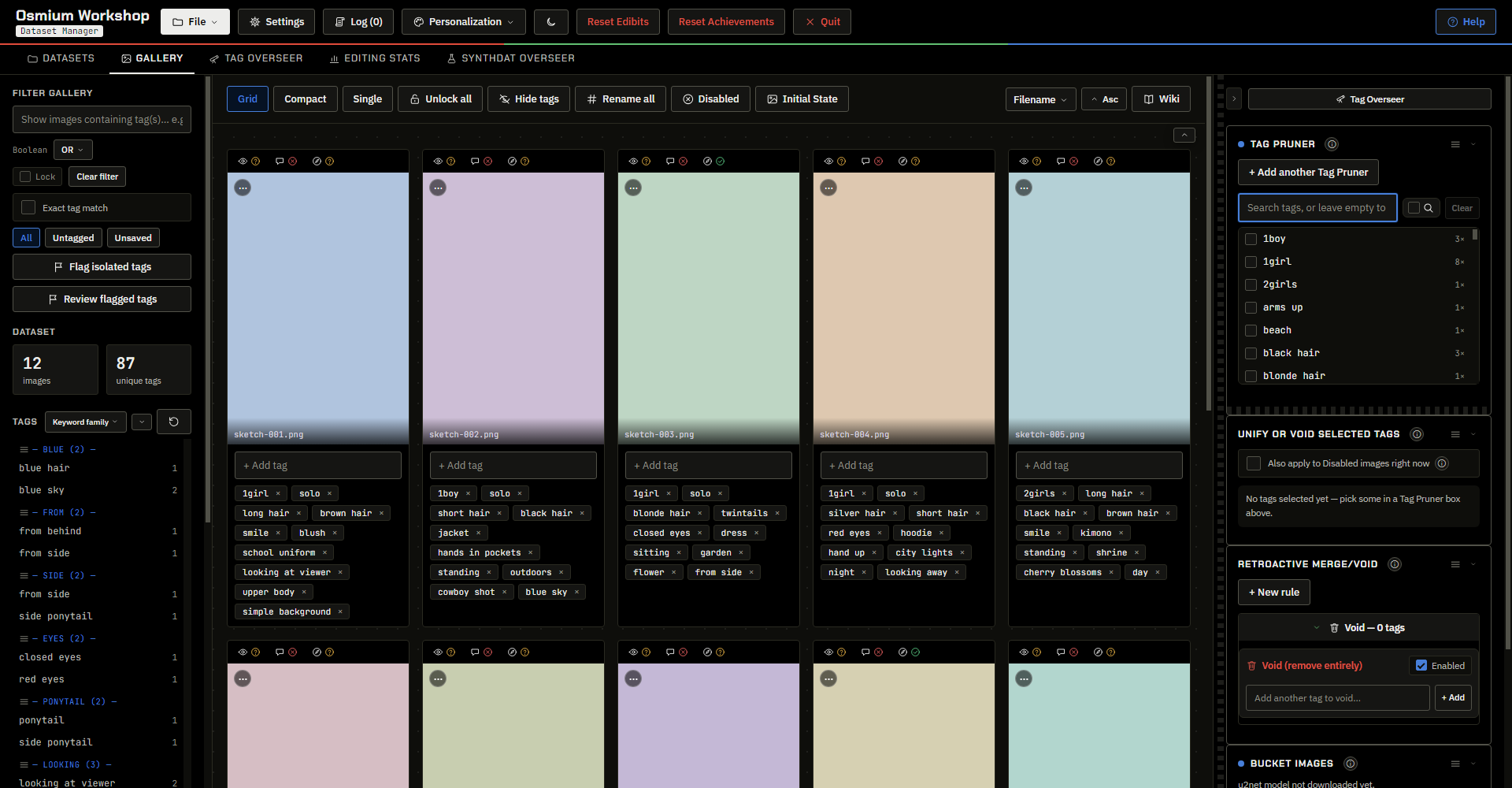The image size is (1512, 788).
Task: Click comment bubble icon on sketch-001.png card
Action: [x=280, y=162]
